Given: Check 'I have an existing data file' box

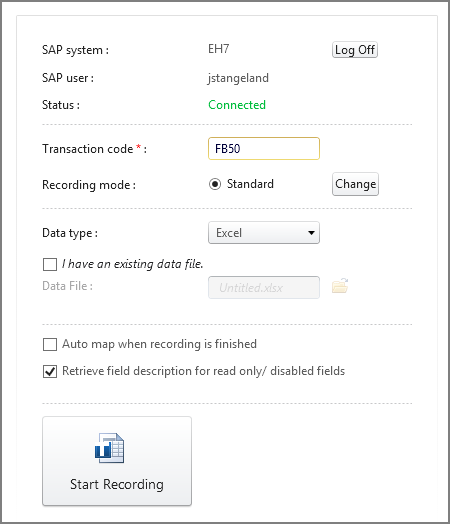Looking at the screenshot, I should point(50,264).
